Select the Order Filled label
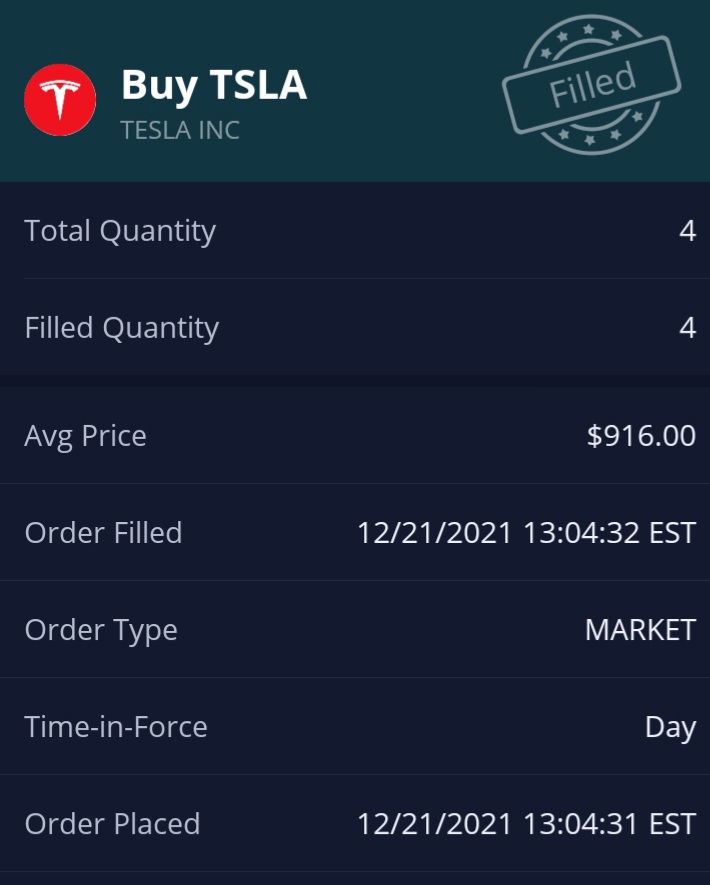 click(x=103, y=533)
